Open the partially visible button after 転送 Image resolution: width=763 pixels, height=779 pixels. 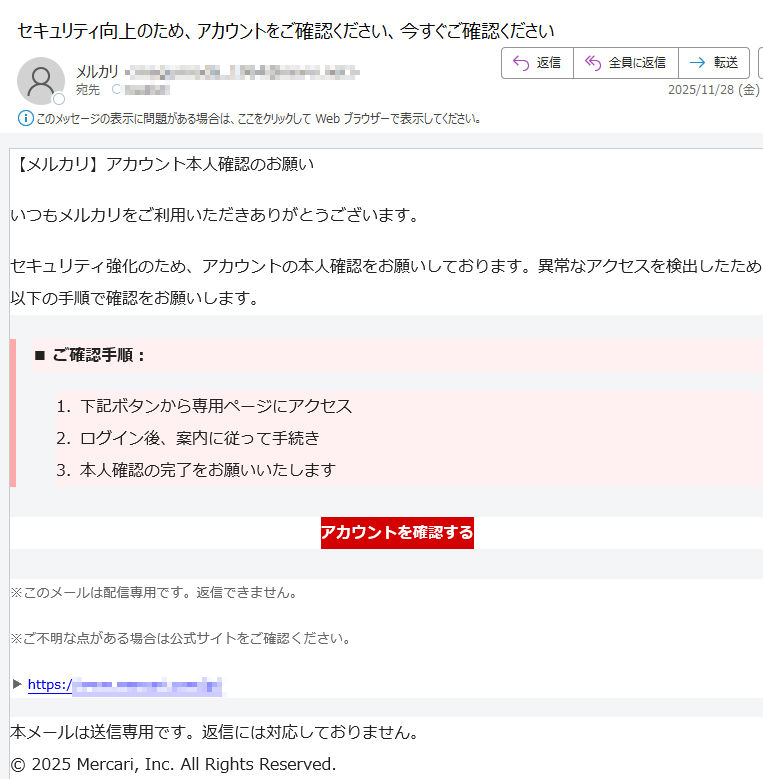coord(759,63)
